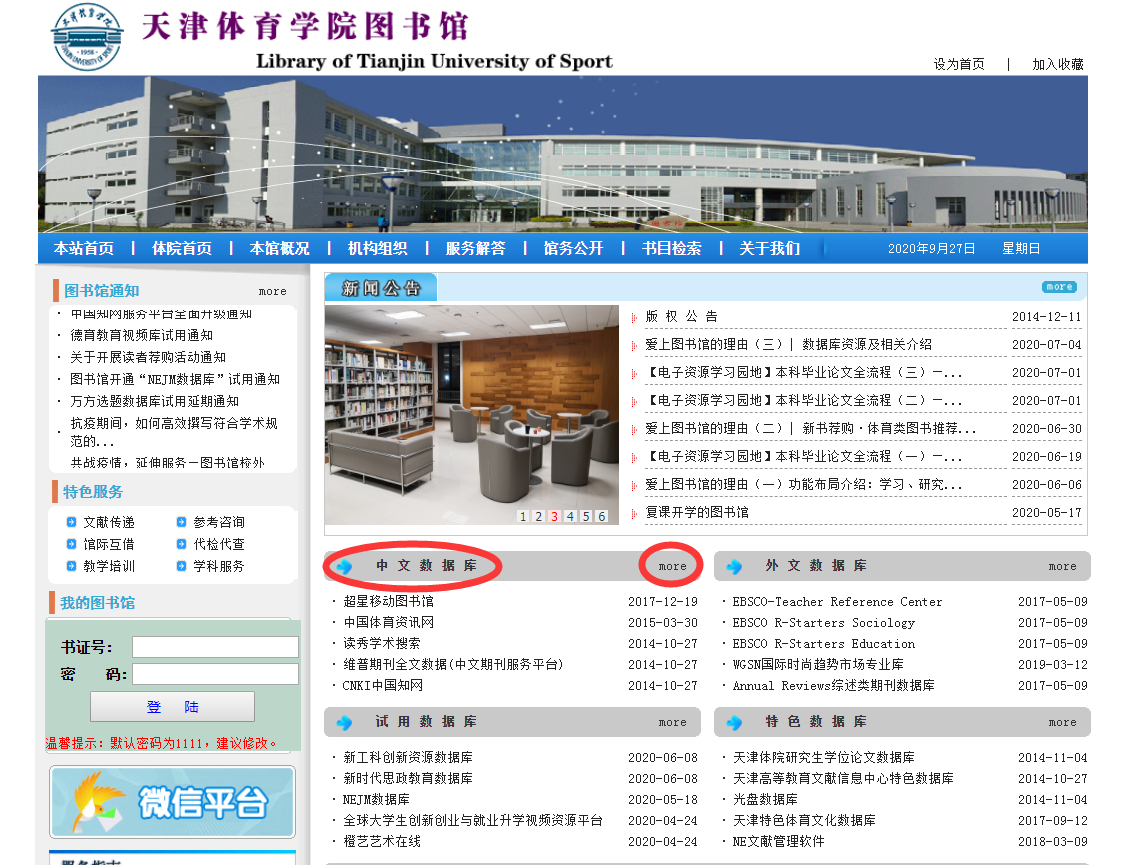This screenshot has height=865, width=1138.
Task: Select slide 6 in news image carousel
Action: tap(602, 516)
